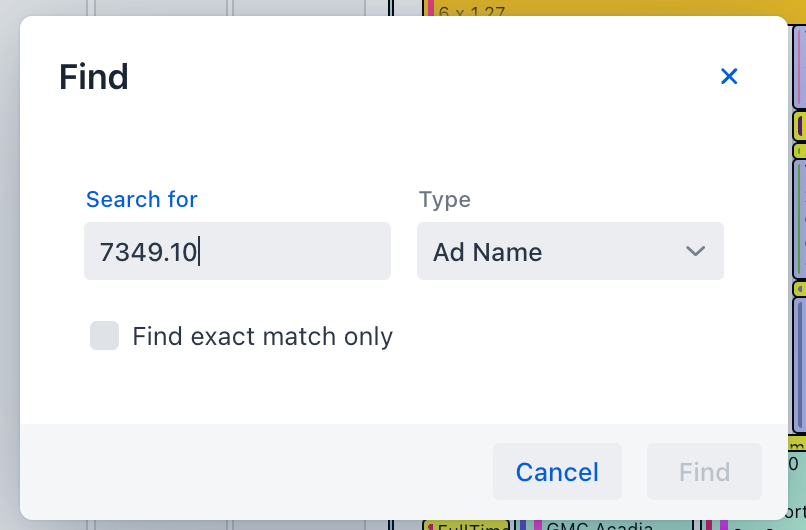Click the Find button in dialog footer
This screenshot has height=530, width=806.
[704, 472]
